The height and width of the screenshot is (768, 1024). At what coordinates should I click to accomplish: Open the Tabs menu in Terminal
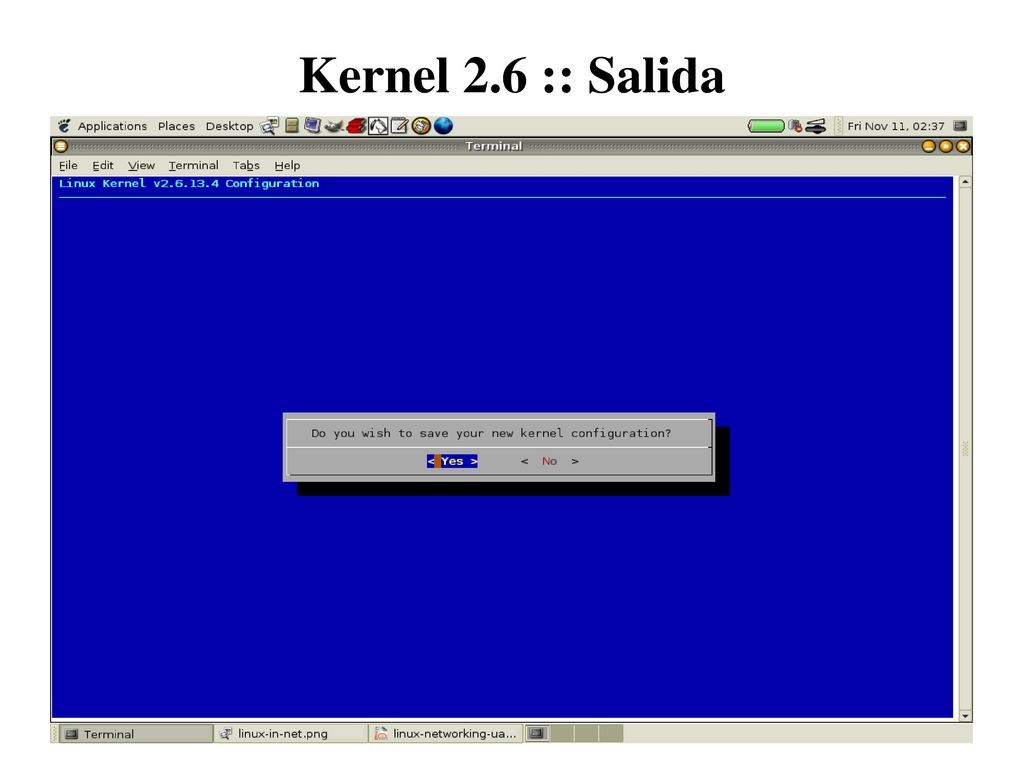coord(246,165)
